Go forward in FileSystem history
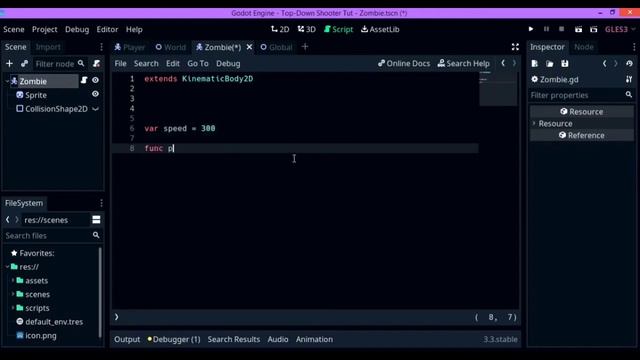The image size is (640, 360). pyautogui.click(x=17, y=220)
